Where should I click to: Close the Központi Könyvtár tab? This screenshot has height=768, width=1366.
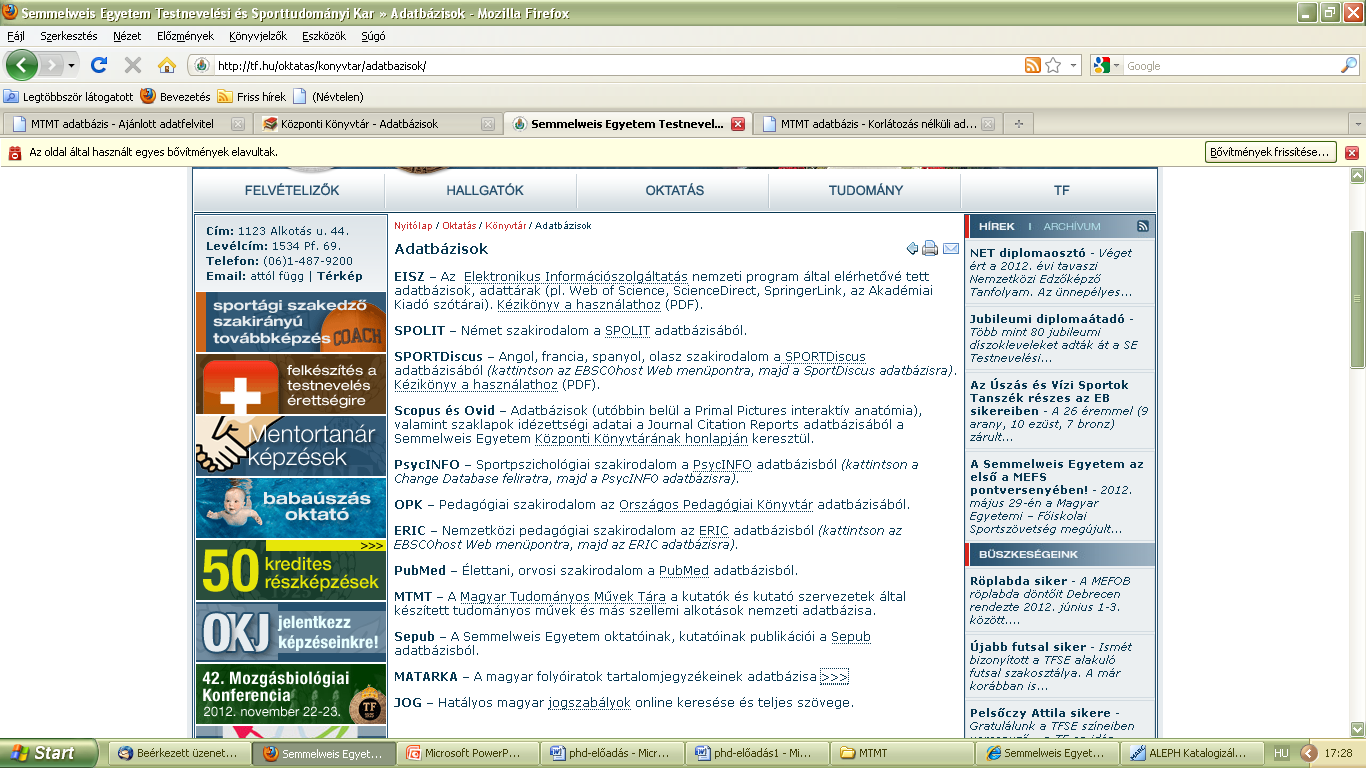click(488, 124)
